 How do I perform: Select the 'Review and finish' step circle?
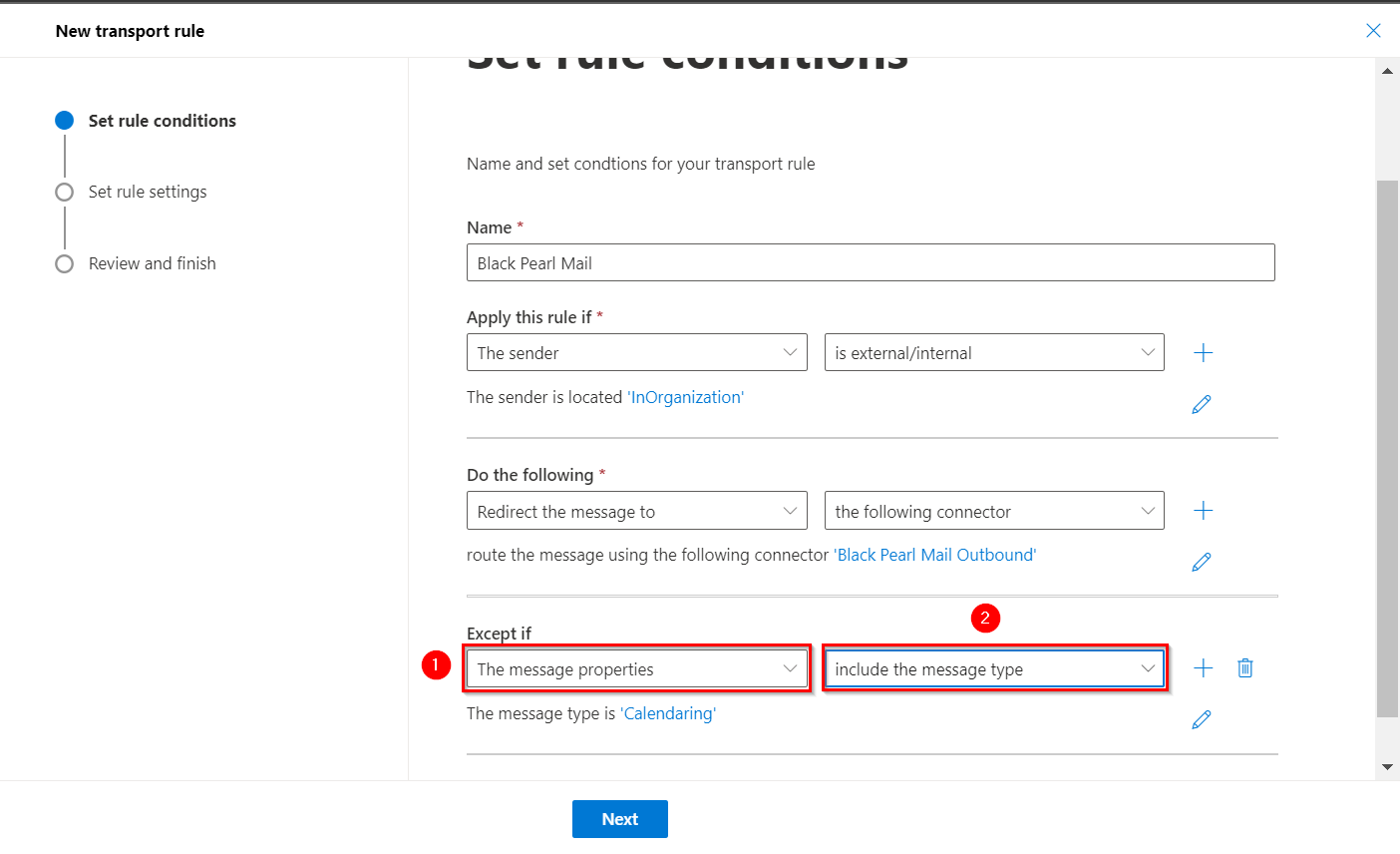(65, 263)
